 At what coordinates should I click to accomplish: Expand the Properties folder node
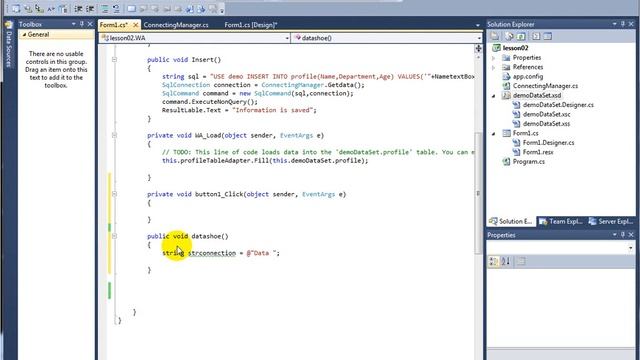point(493,58)
